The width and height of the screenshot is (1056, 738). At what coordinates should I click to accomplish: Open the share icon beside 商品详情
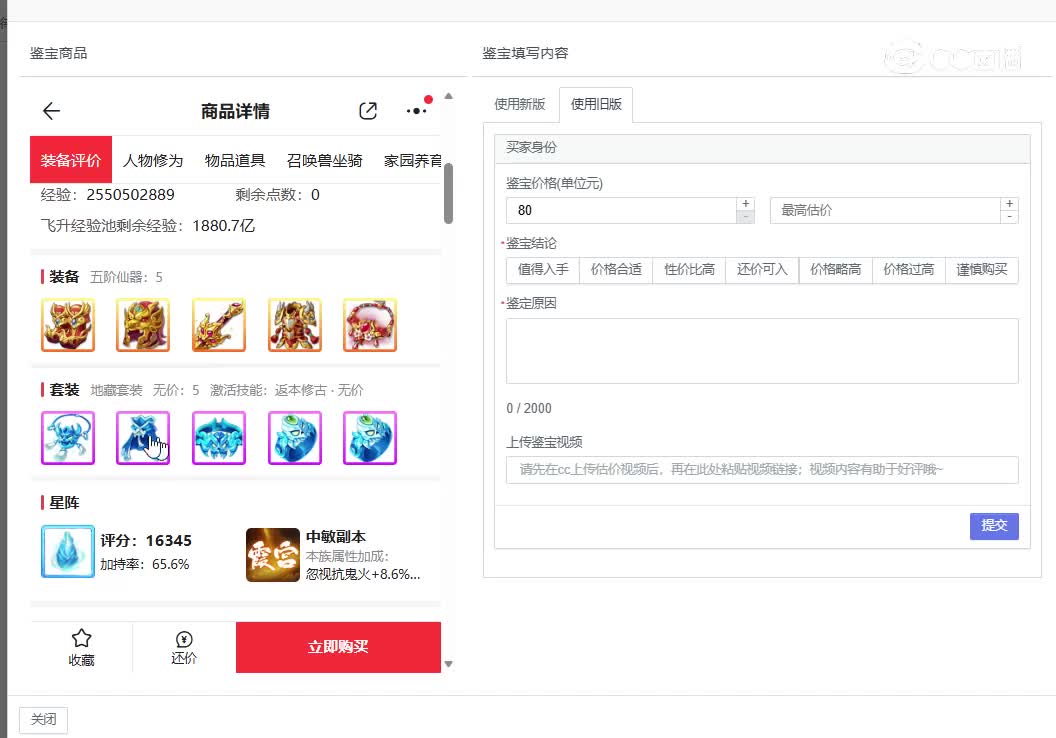pos(368,111)
